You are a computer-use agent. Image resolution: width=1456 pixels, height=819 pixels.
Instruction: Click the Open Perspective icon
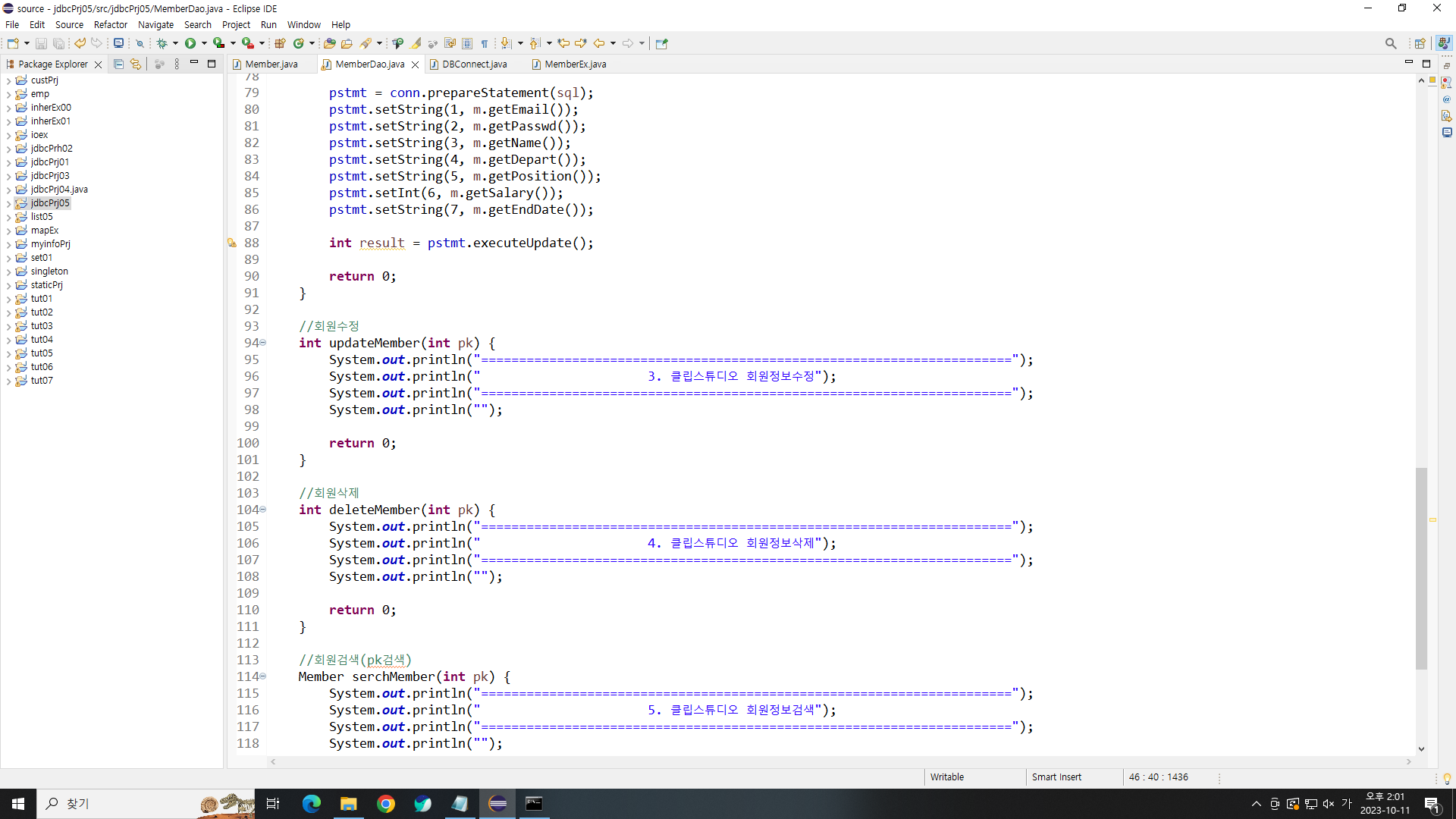(1420, 43)
